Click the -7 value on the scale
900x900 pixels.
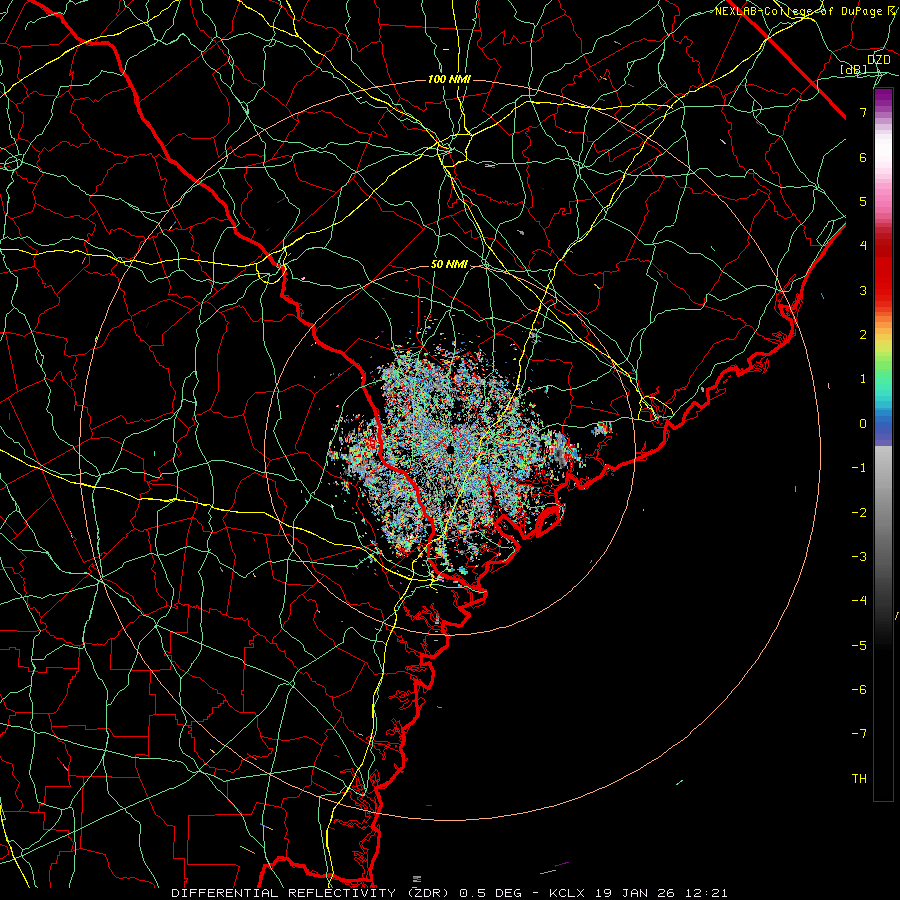pos(859,734)
